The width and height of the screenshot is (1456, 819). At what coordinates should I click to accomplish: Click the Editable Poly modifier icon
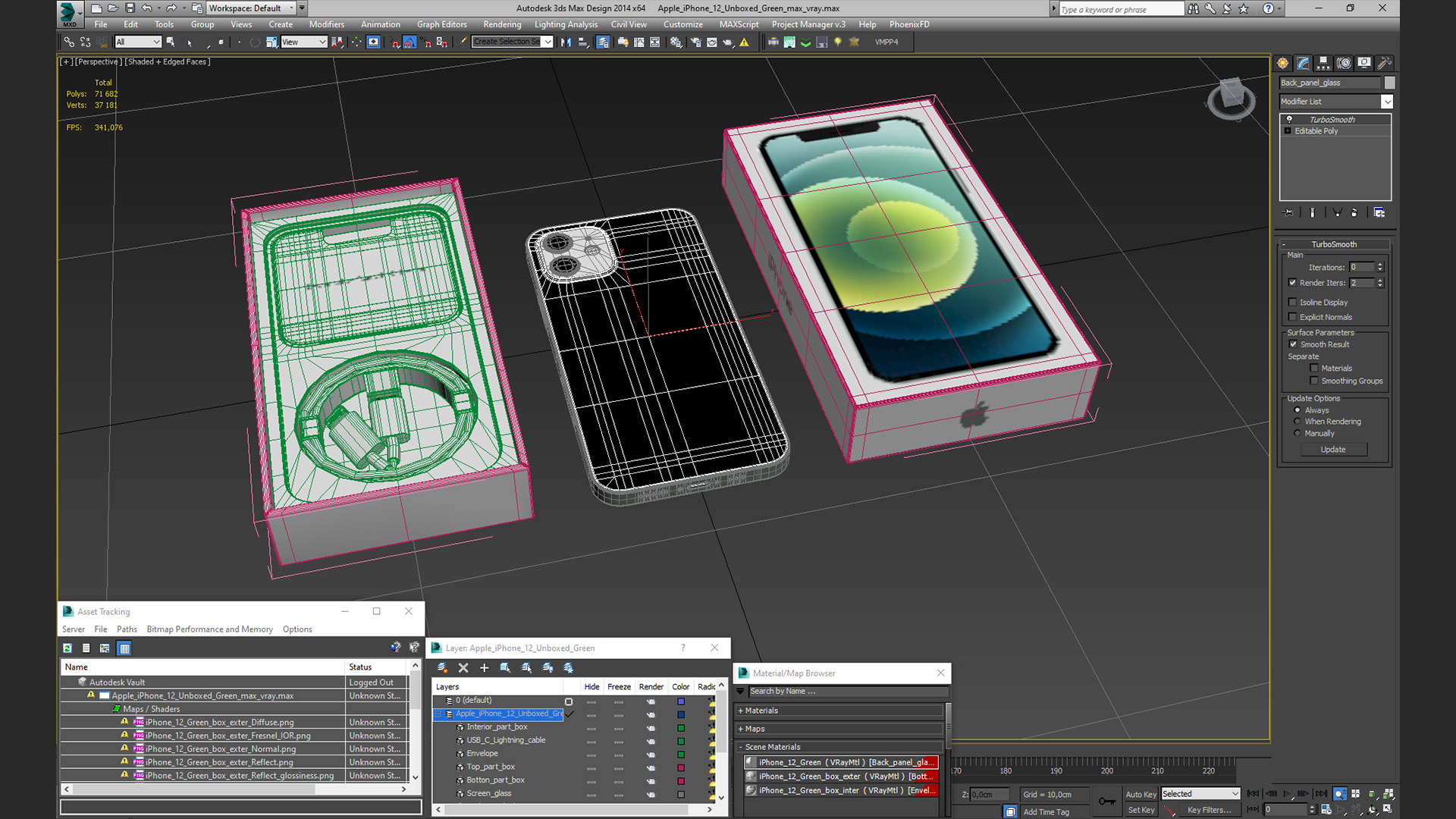(x=1289, y=130)
